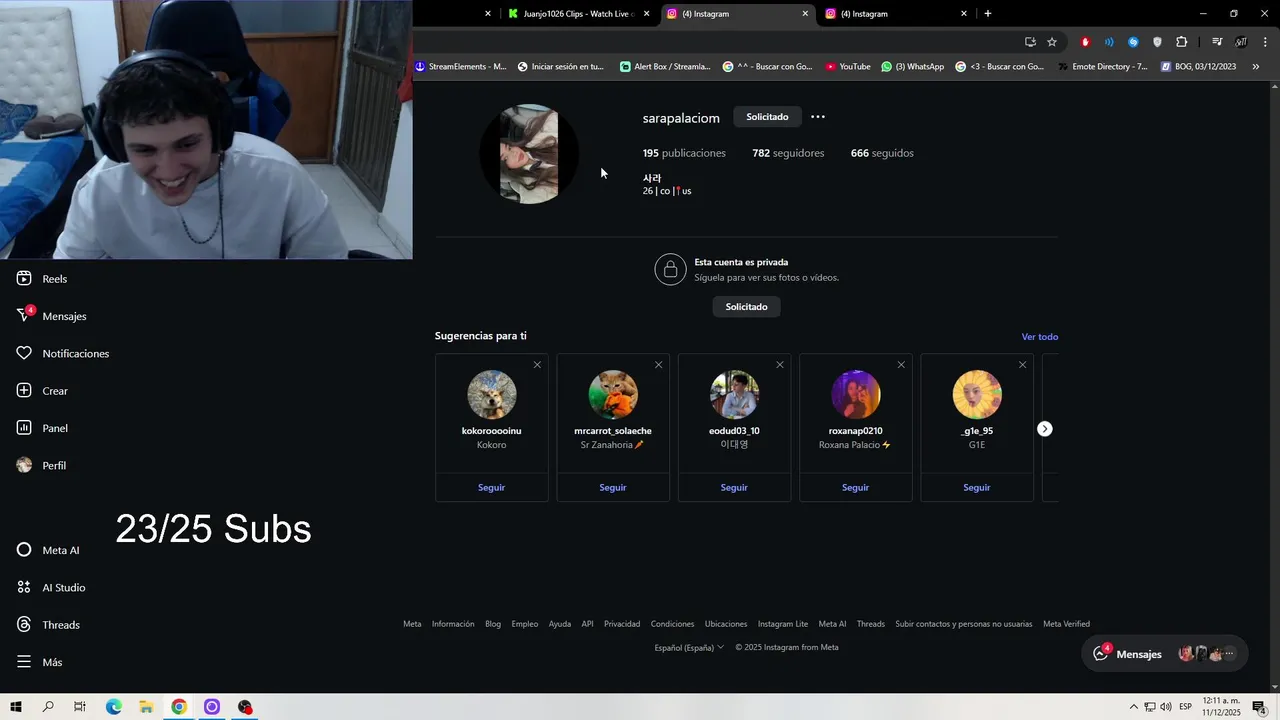Open Windows notification center
The width and height of the screenshot is (1280, 720).
[x=1259, y=707]
